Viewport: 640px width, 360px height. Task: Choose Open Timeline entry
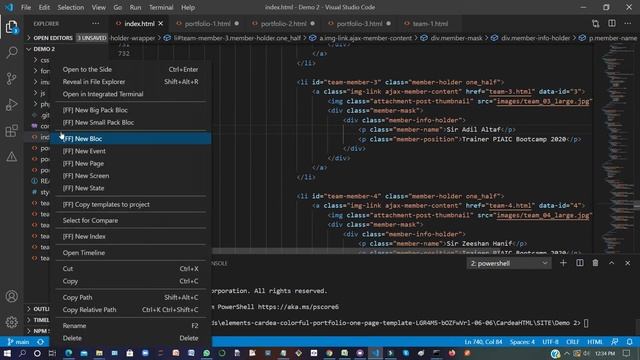click(x=131, y=253)
